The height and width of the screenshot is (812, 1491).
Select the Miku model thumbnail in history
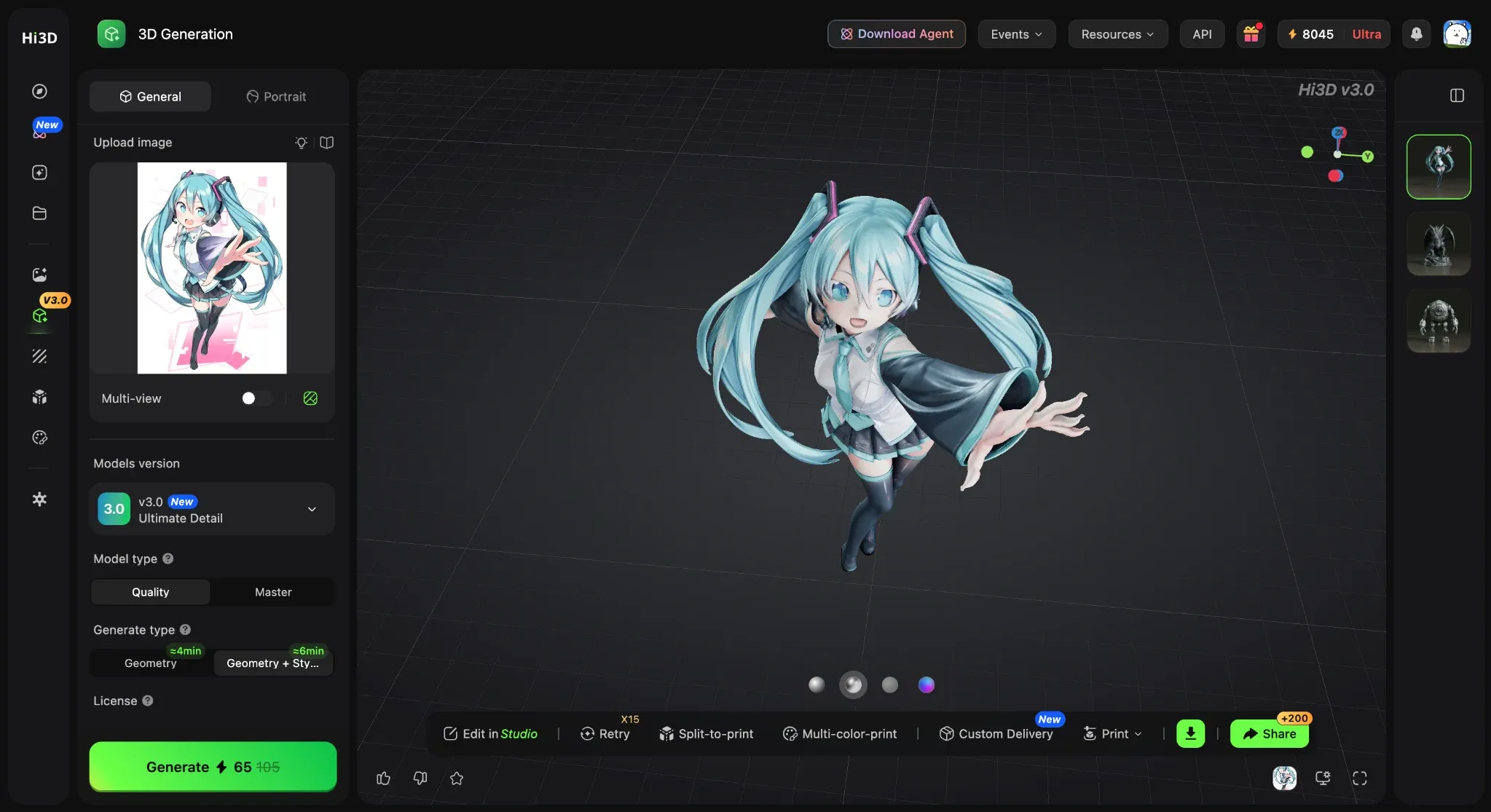pos(1439,167)
